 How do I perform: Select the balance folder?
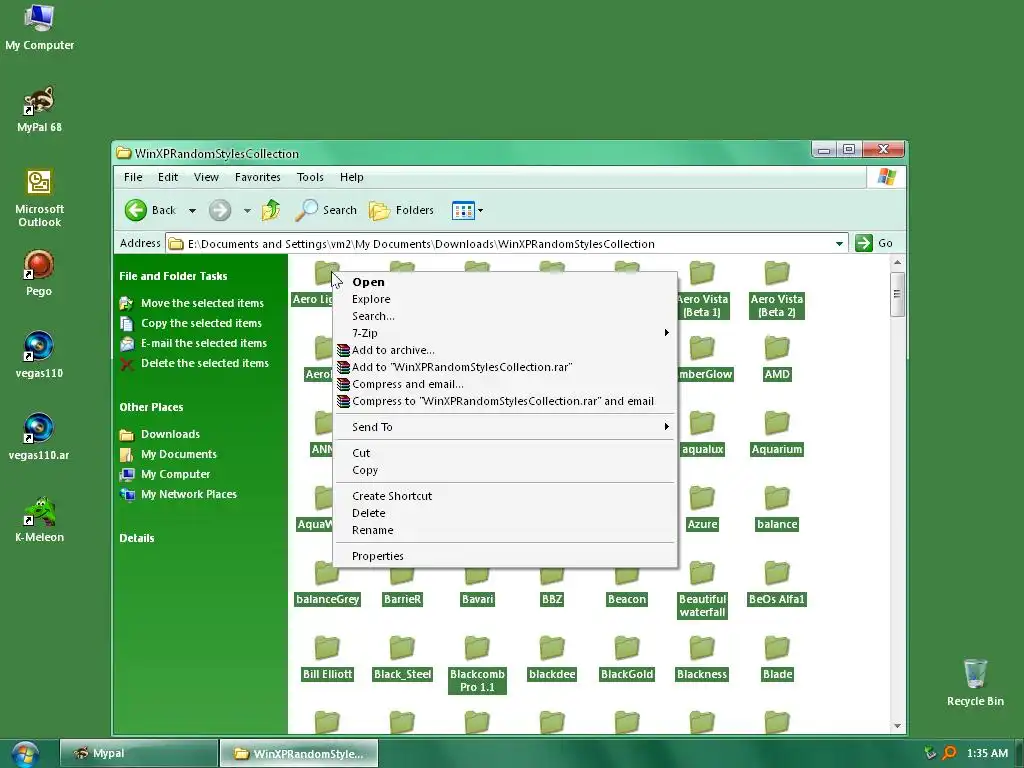click(x=777, y=508)
